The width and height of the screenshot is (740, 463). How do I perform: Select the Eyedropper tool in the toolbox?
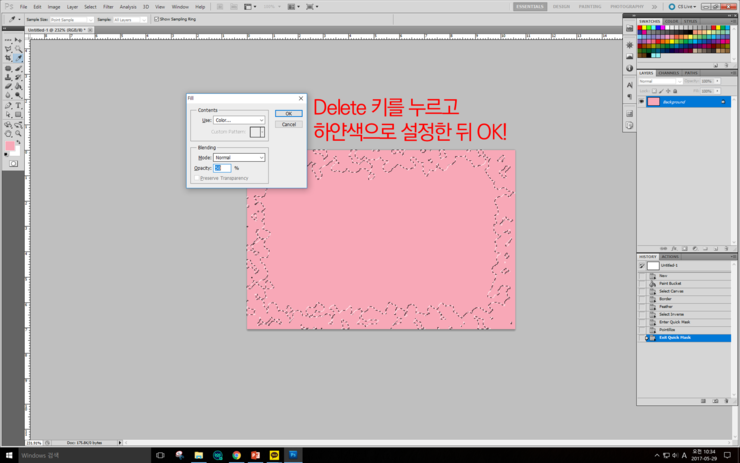click(18, 58)
